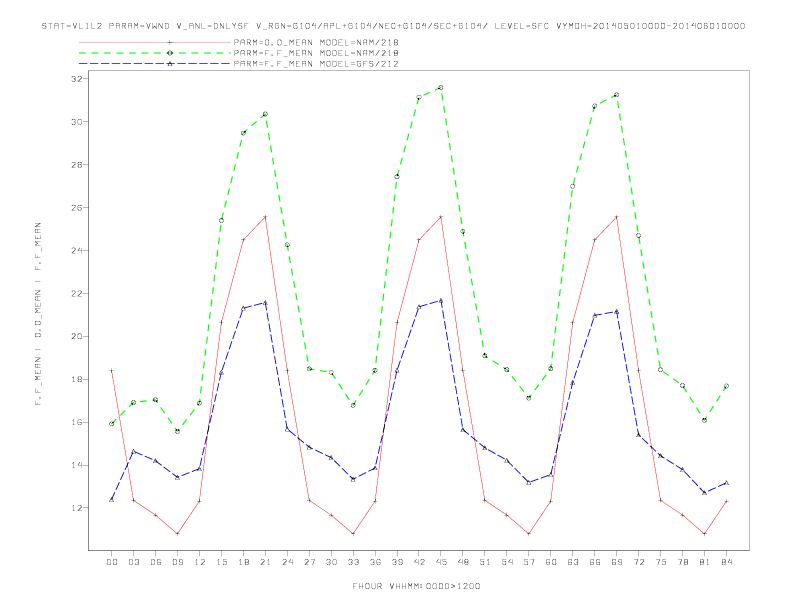Click x-axis tick label 27
This screenshot has width=792, height=612.
click(x=309, y=562)
